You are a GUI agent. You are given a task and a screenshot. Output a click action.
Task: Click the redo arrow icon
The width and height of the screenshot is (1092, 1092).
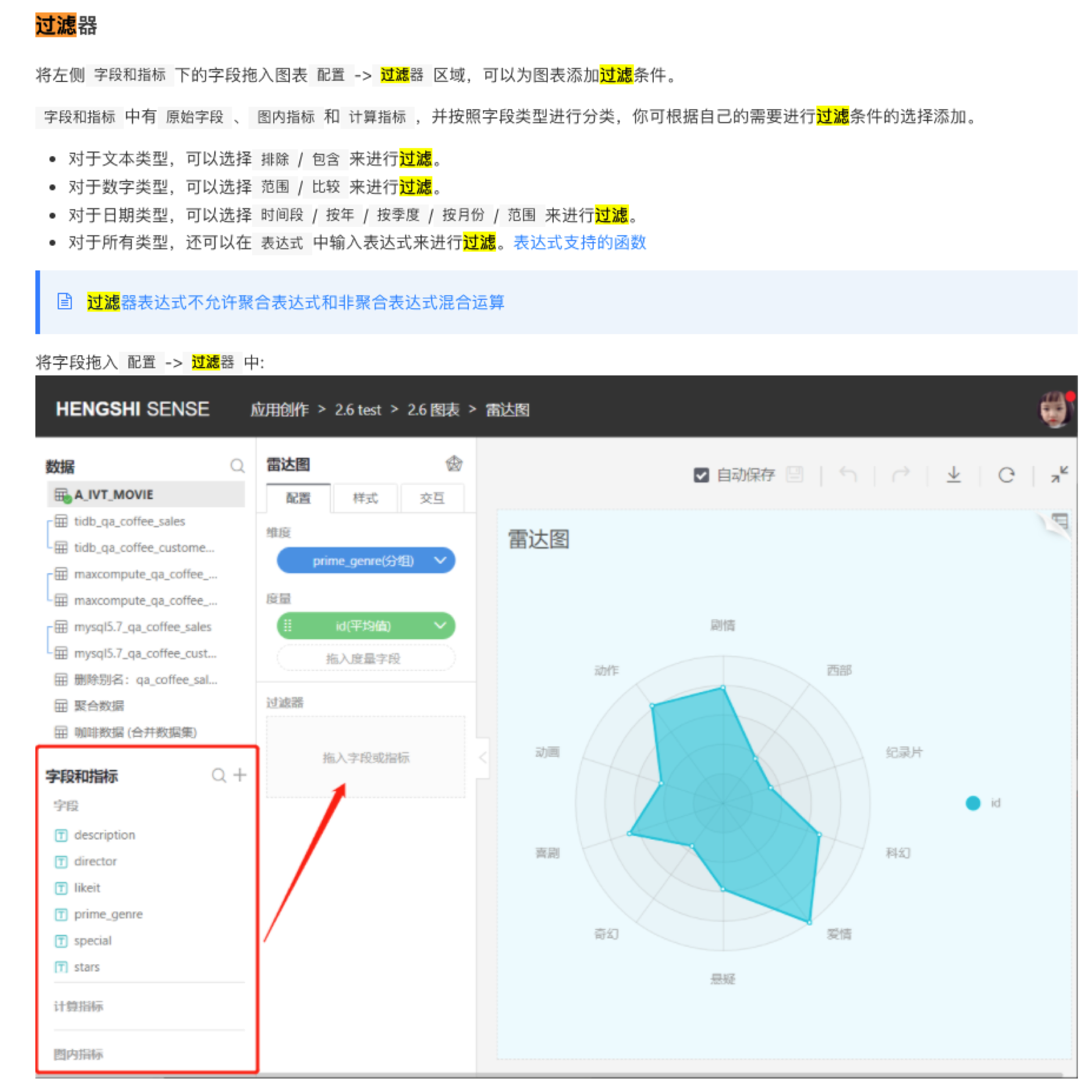coord(900,474)
